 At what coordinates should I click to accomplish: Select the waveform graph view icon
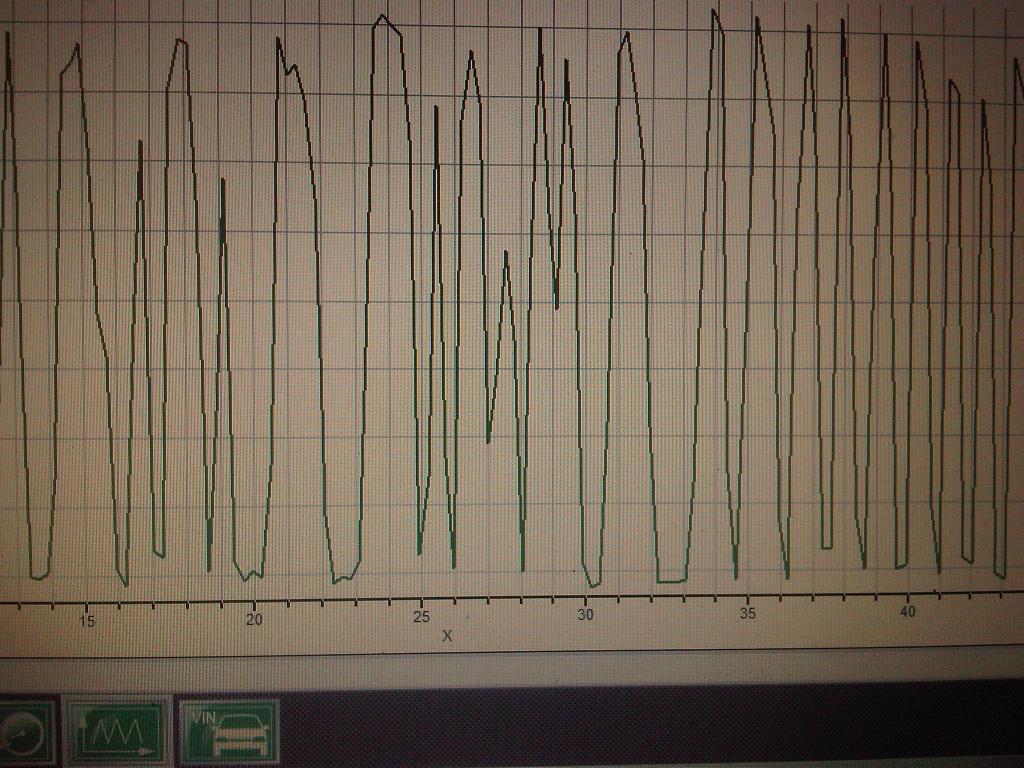[116, 731]
